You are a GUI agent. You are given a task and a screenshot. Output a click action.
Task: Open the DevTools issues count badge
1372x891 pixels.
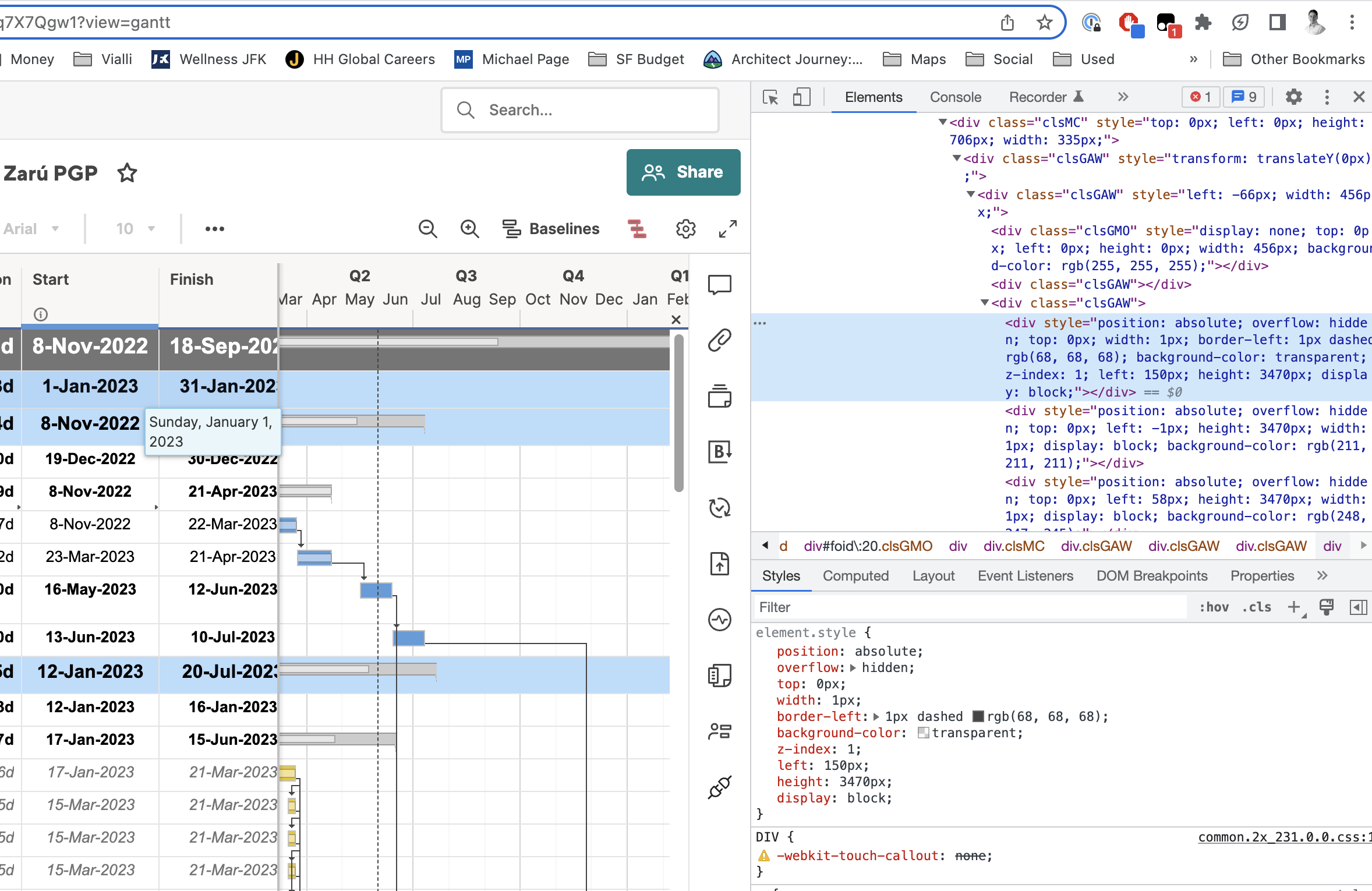click(1244, 97)
